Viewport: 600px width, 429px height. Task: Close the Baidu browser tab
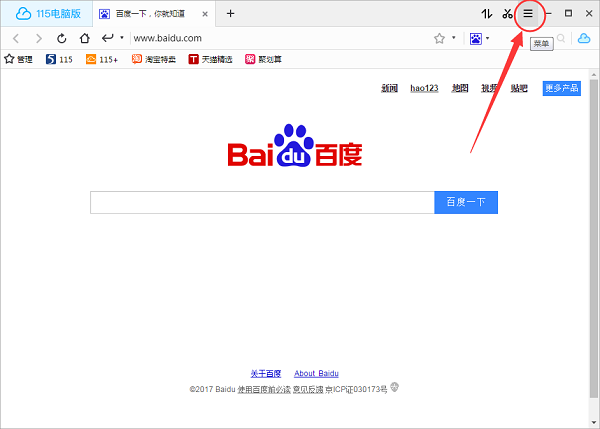(x=205, y=14)
